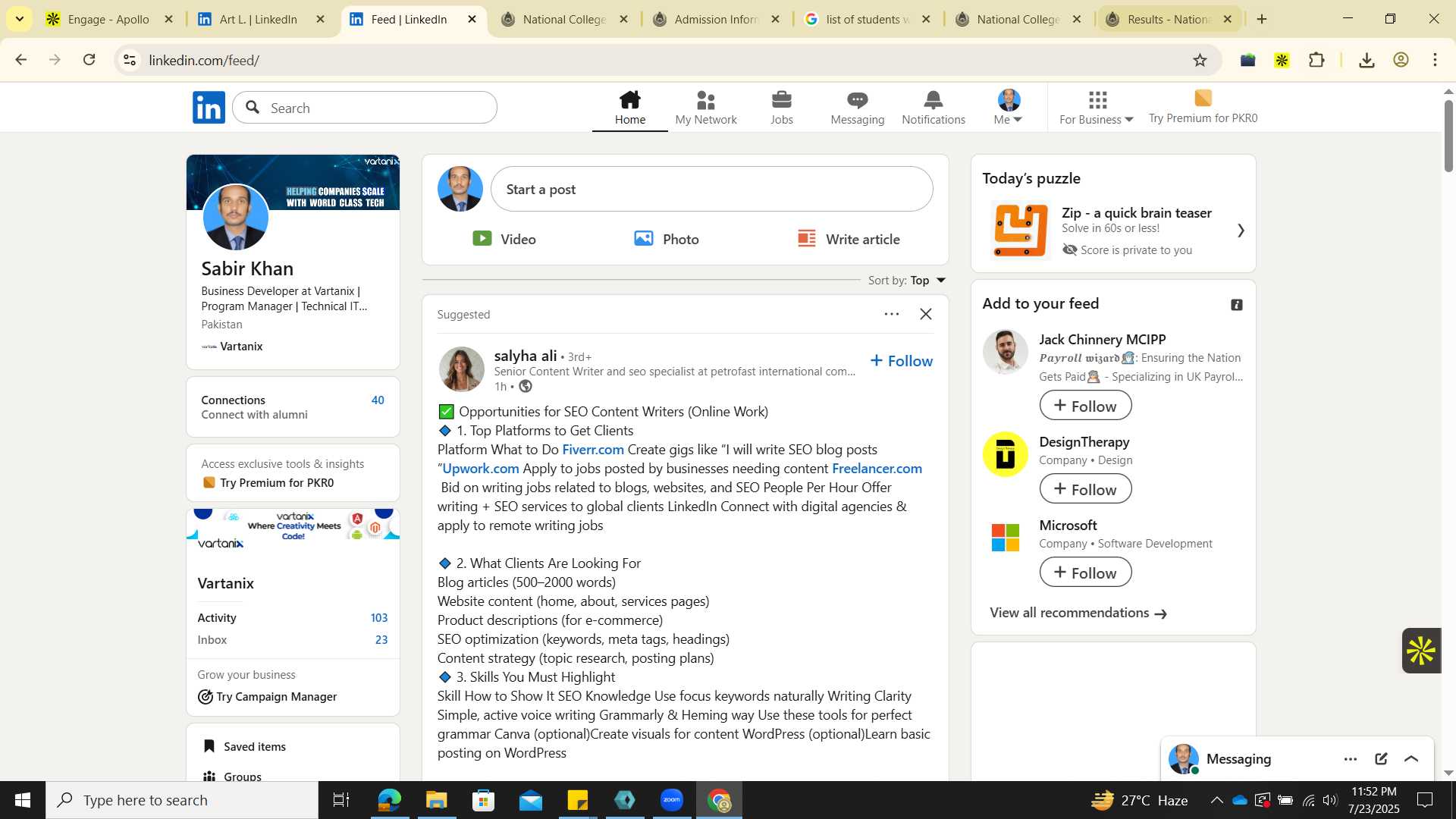
Task: Open salyha ali's profile photo
Action: (461, 369)
